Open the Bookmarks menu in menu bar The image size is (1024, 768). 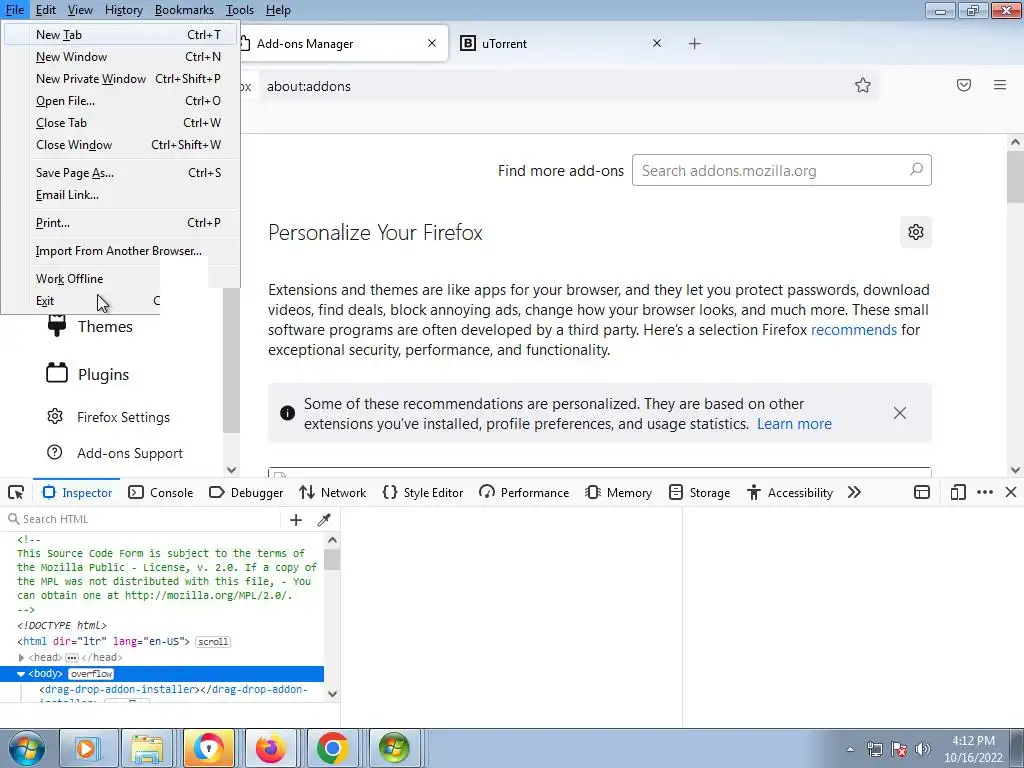click(x=184, y=10)
